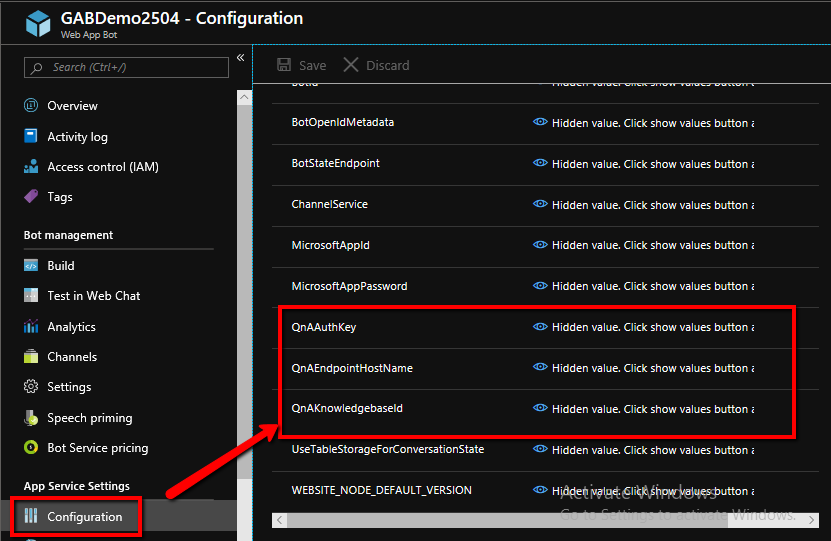Select the QnAKnowledgebaseId setting name
Viewport: 831px width, 541px height.
(347, 408)
